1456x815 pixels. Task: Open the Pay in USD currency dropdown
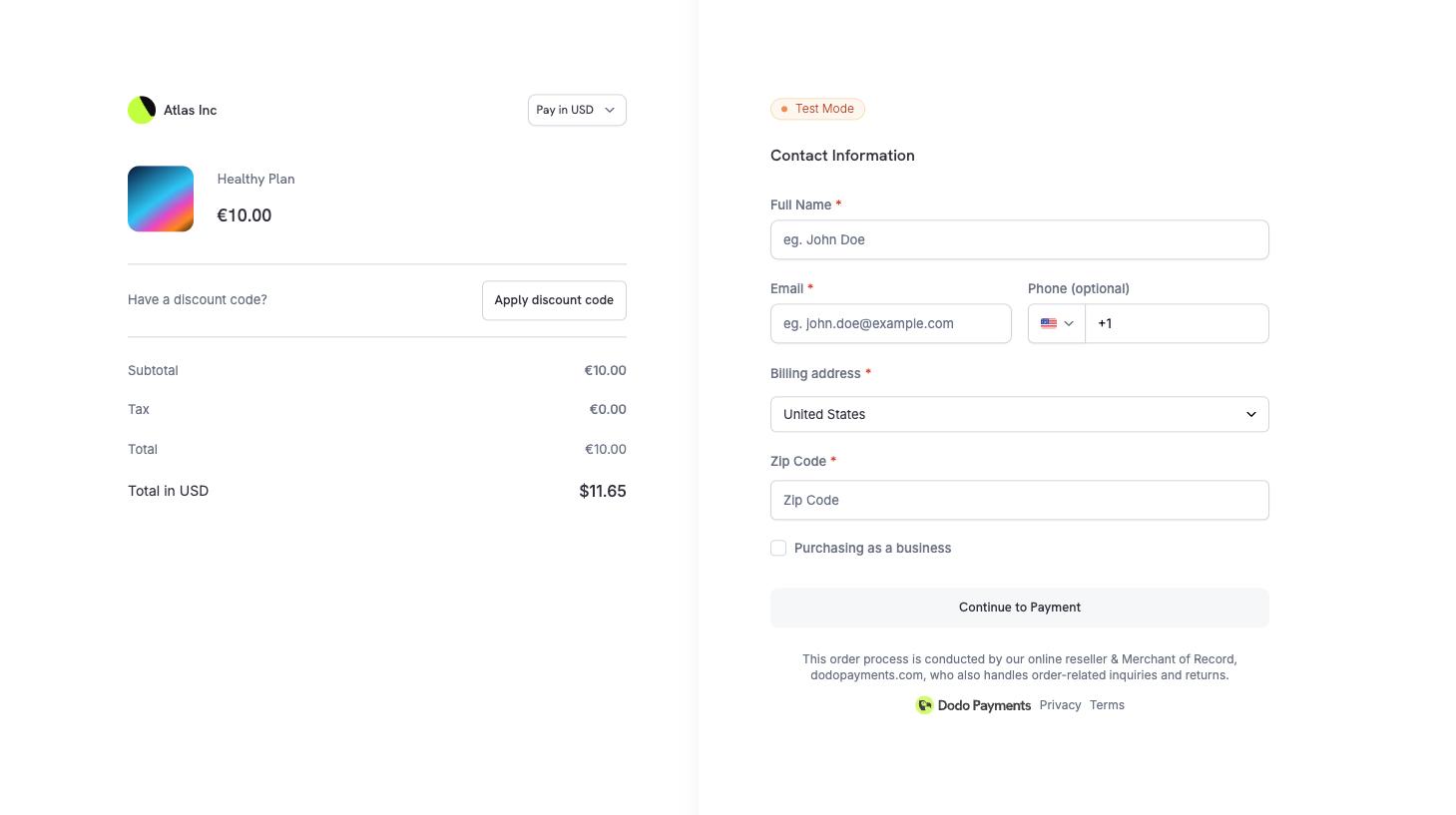pyautogui.click(x=577, y=110)
